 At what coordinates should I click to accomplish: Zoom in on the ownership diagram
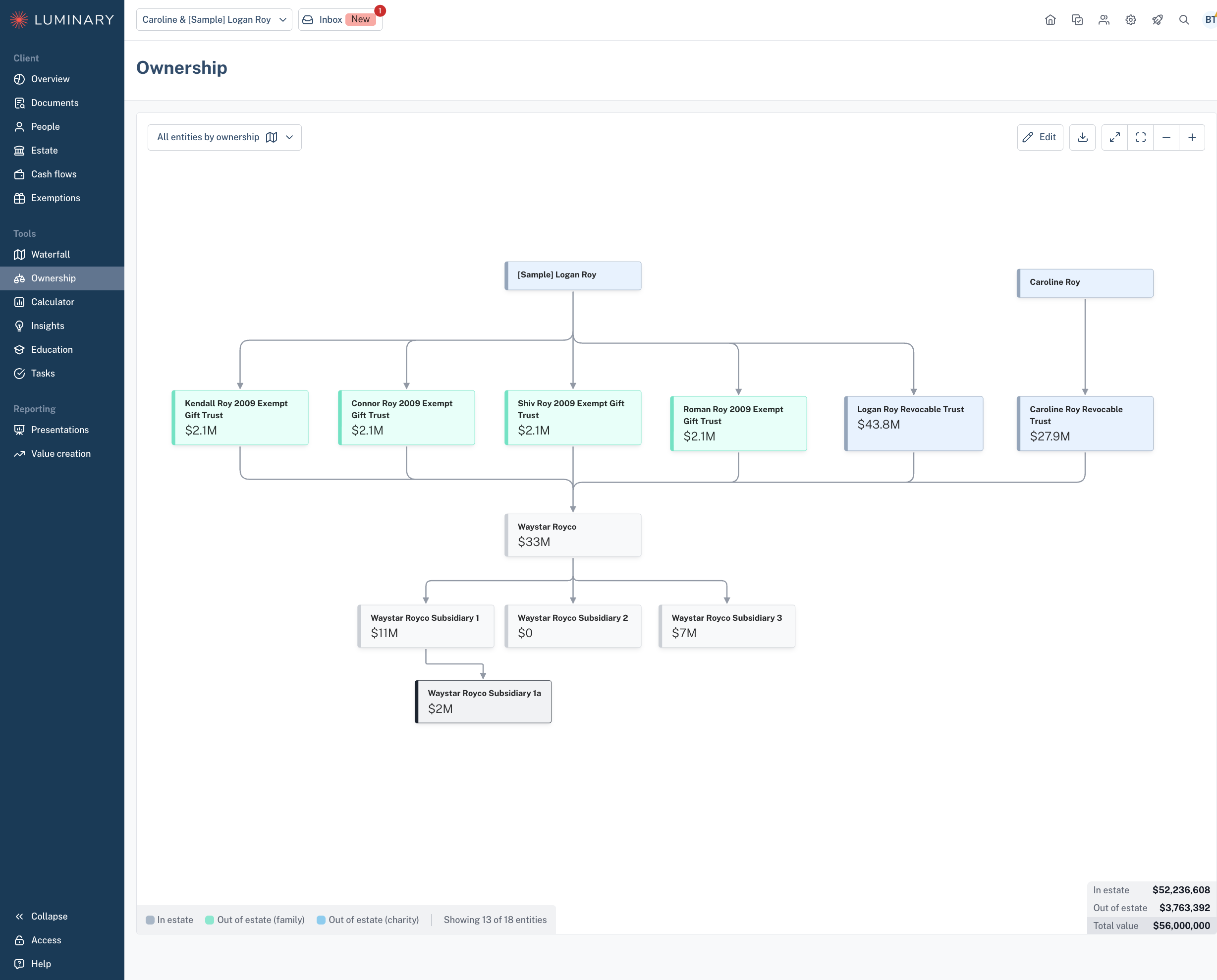click(x=1192, y=137)
